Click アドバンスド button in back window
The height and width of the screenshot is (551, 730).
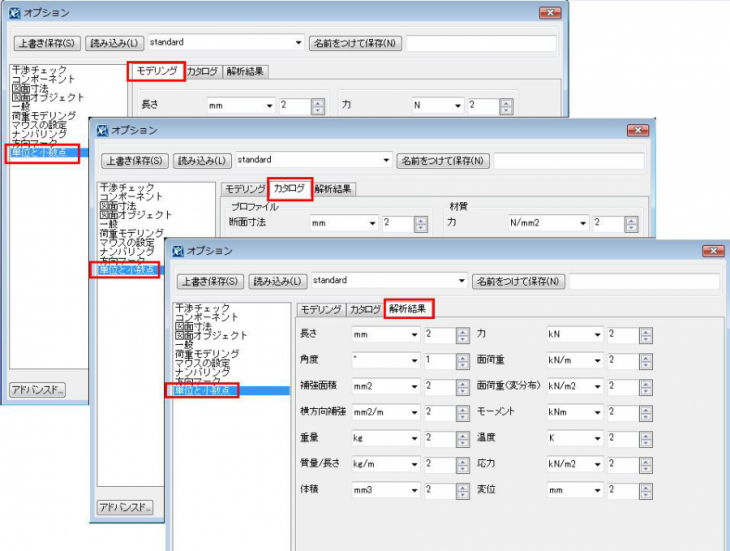(37, 390)
